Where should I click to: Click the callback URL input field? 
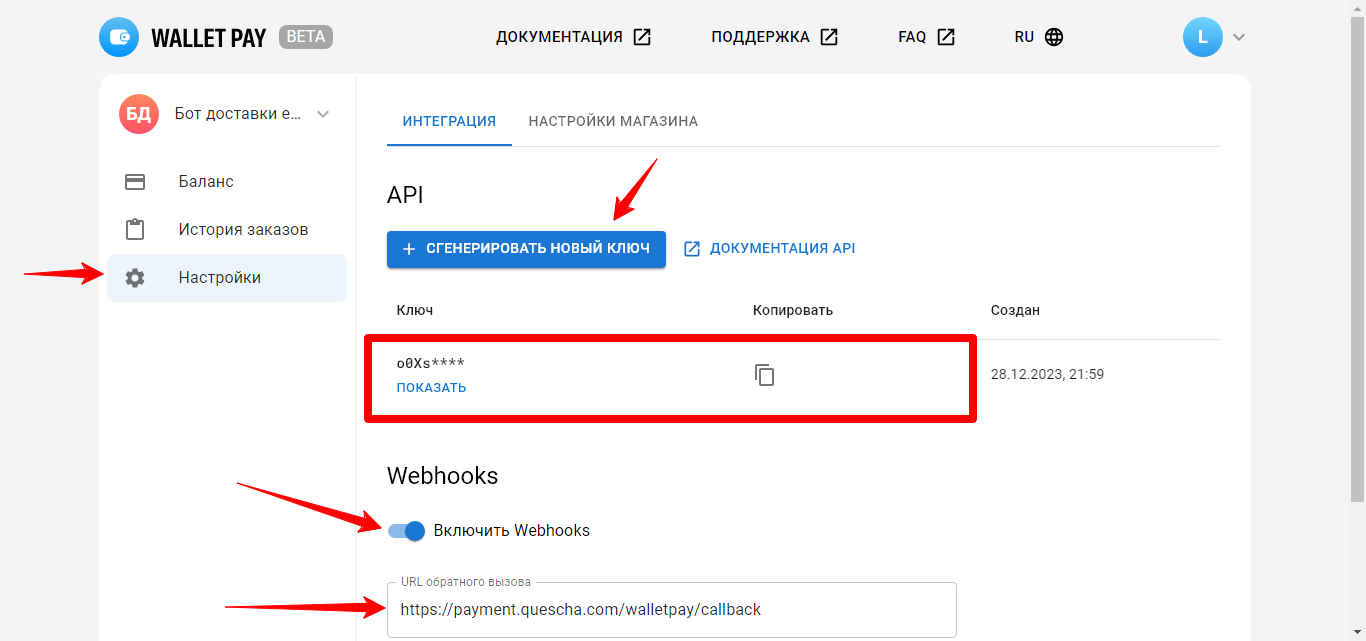click(x=670, y=609)
